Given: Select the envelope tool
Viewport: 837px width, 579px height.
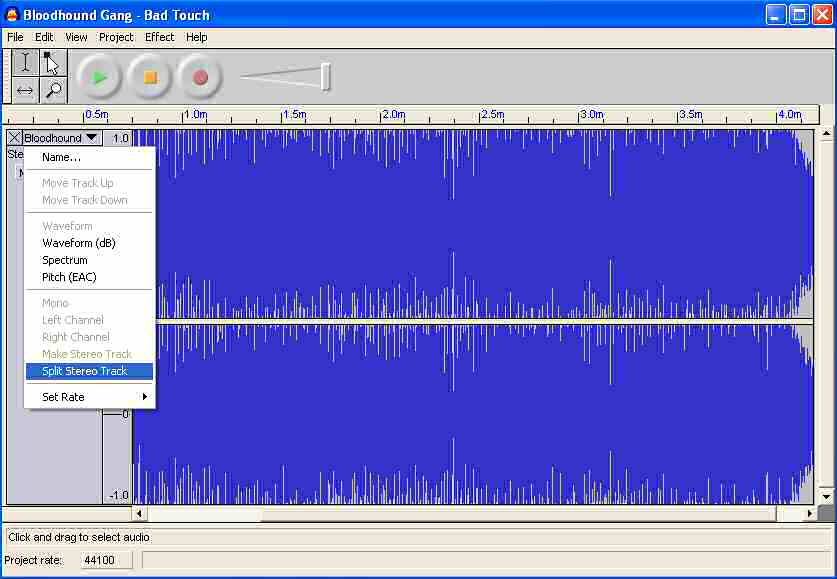Looking at the screenshot, I should (x=53, y=62).
